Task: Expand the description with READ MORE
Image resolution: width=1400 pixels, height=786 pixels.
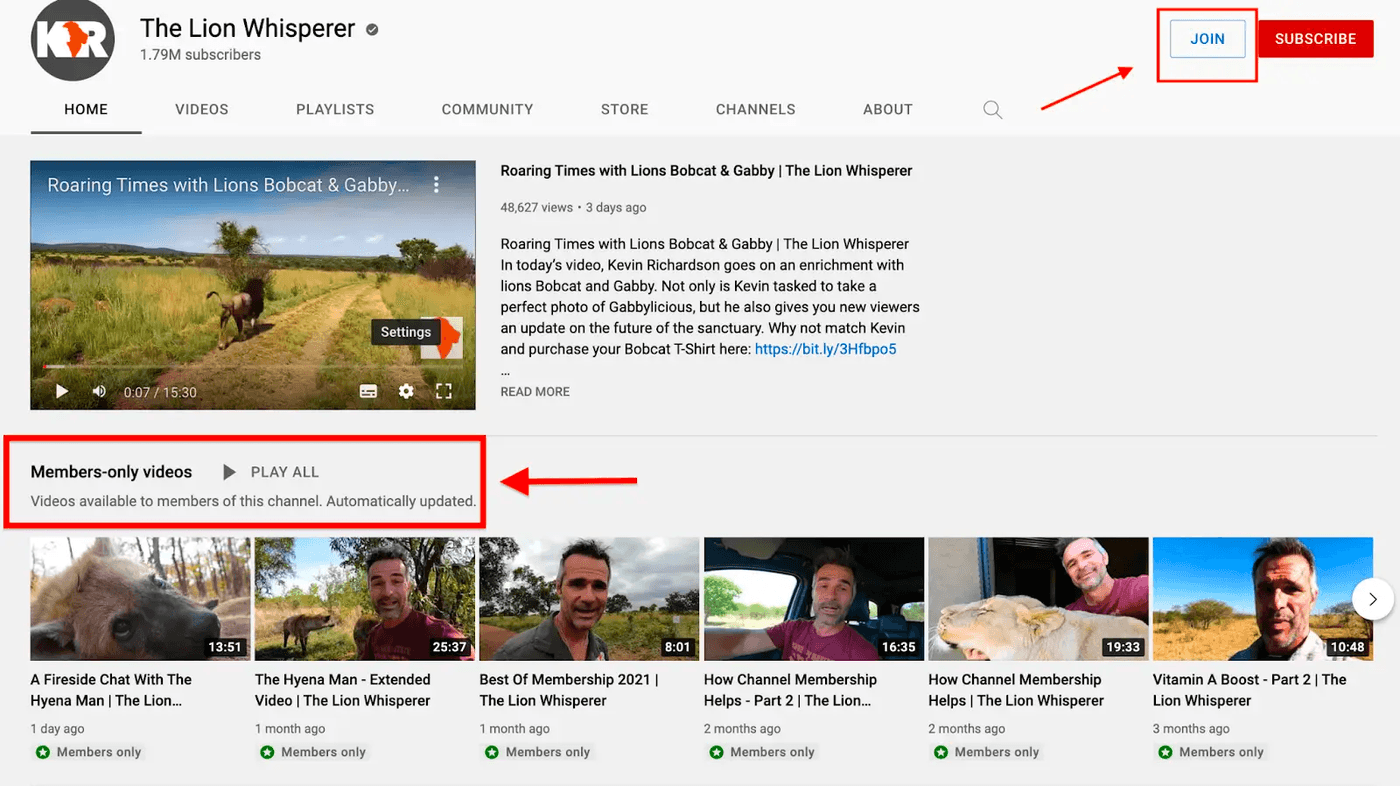Action: [x=534, y=391]
